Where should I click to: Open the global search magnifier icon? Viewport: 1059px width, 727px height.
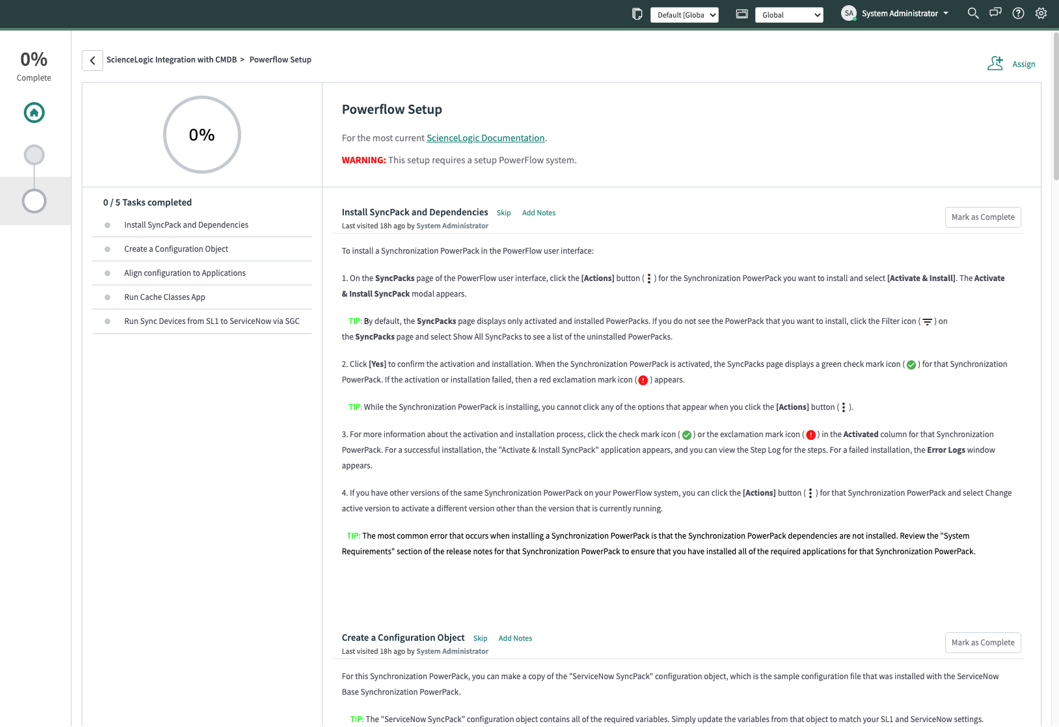click(973, 14)
